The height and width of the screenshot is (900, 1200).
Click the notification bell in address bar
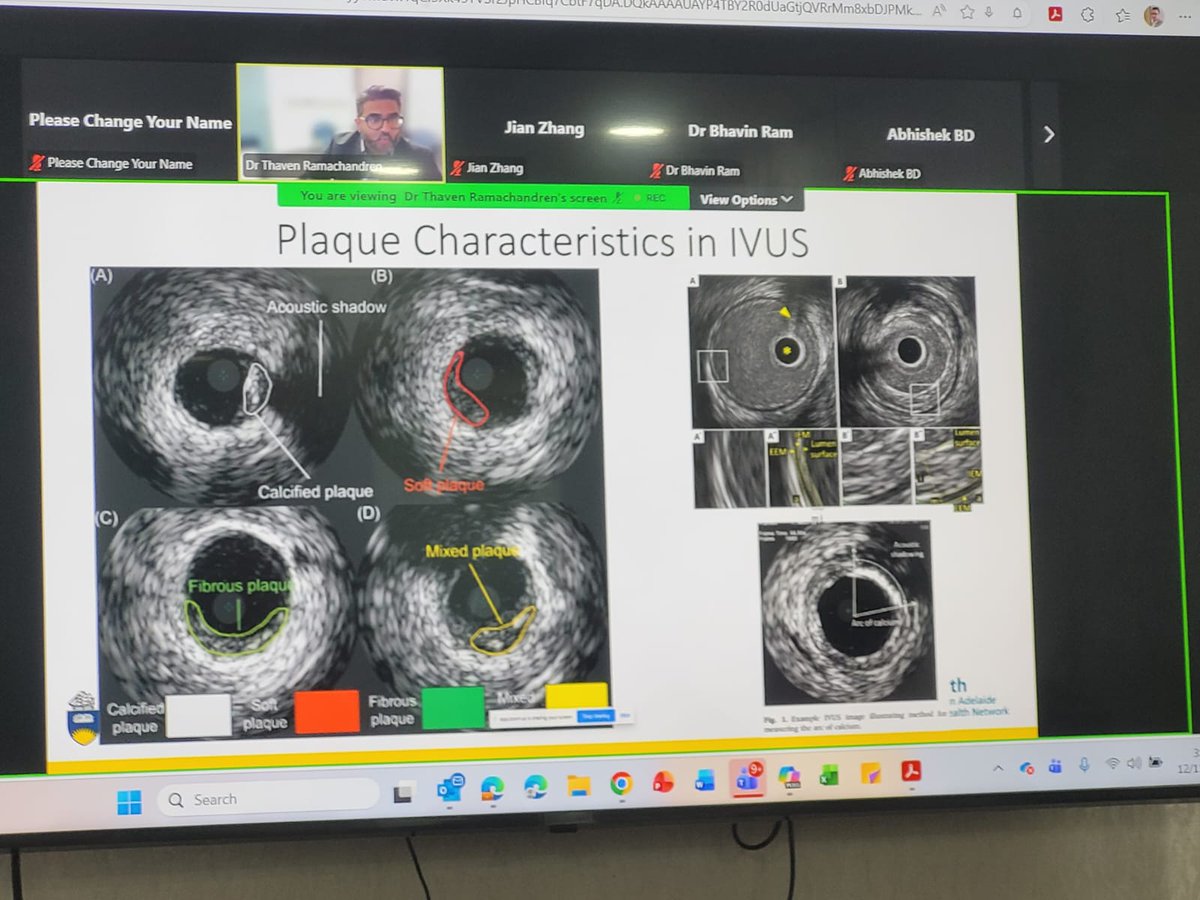point(1015,13)
